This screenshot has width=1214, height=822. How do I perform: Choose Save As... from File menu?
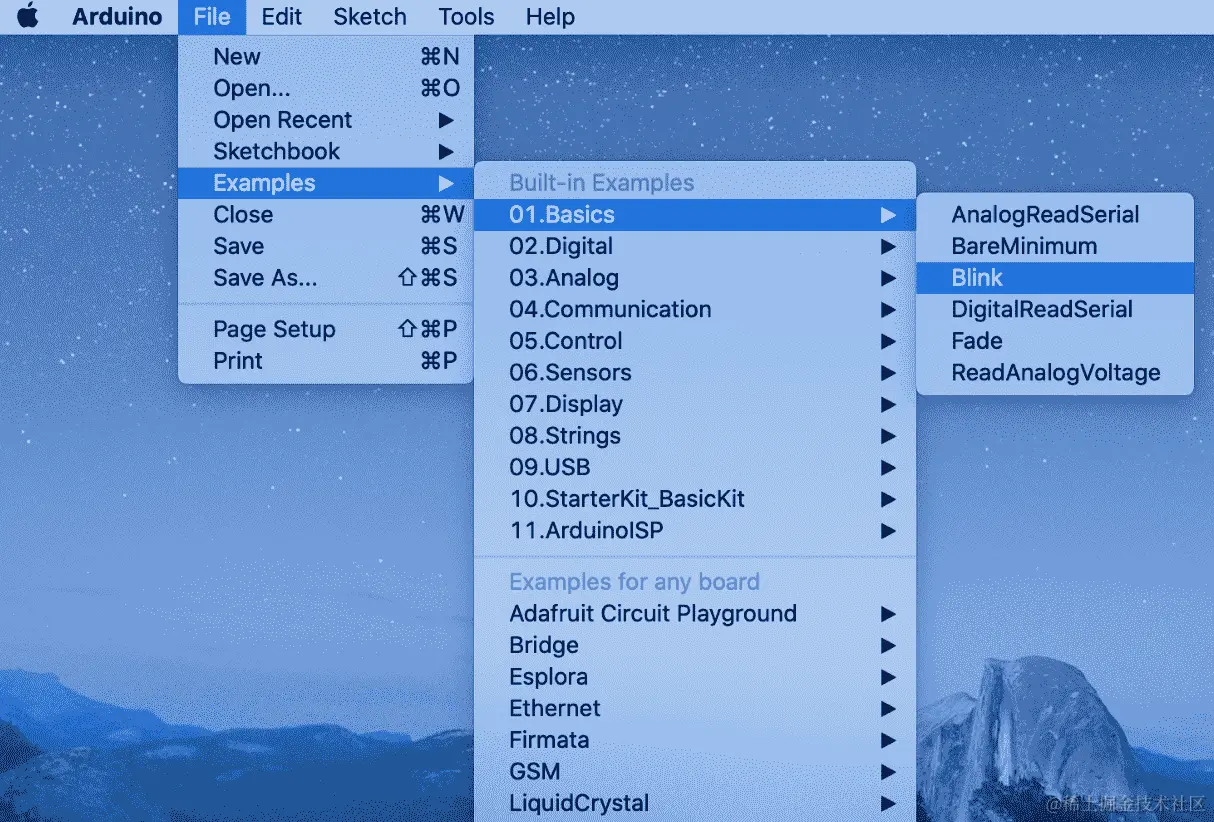pyautogui.click(x=326, y=278)
